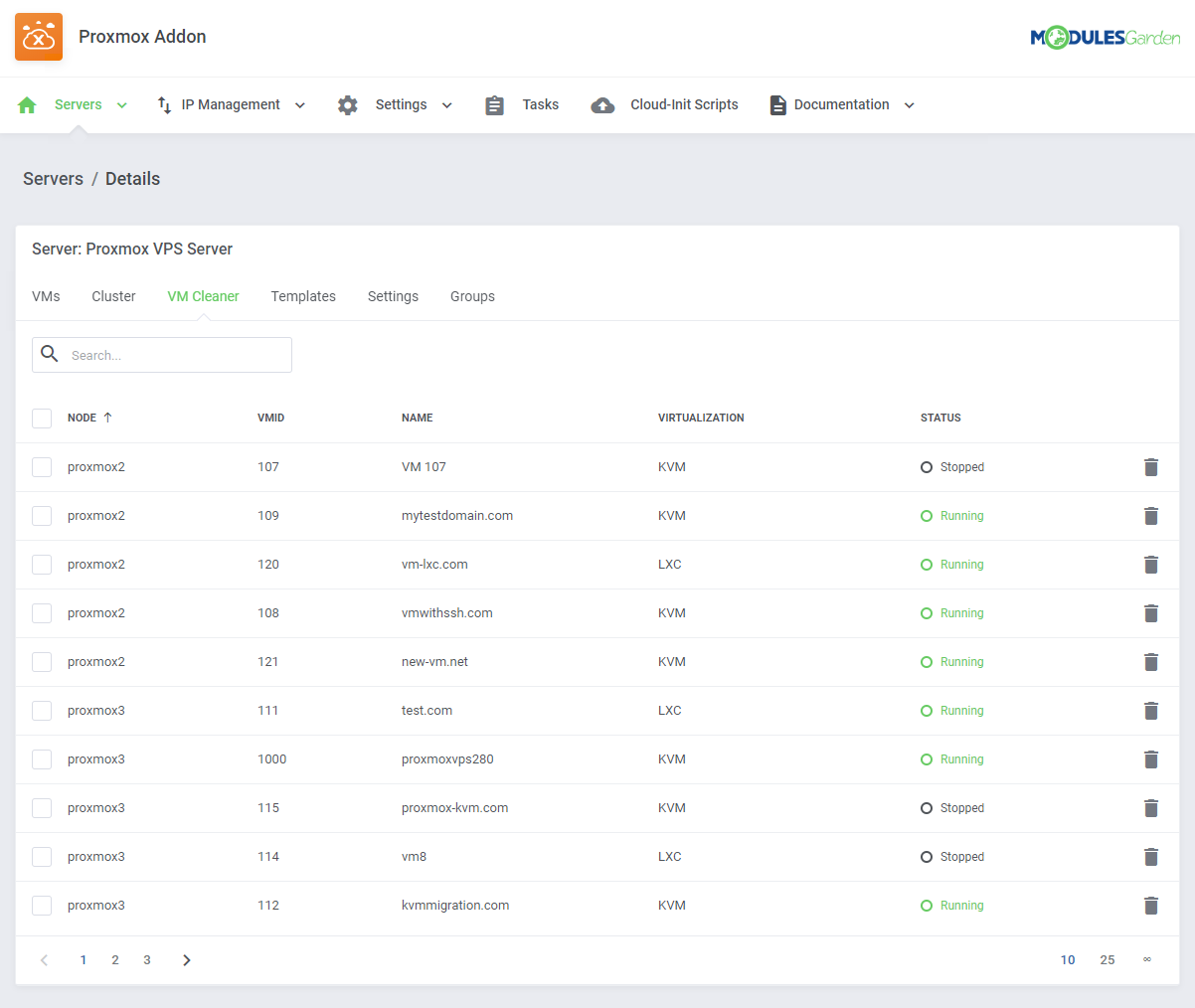Select the checkbox for mytestdomain.com row
This screenshot has width=1195, height=1008.
pyautogui.click(x=42, y=516)
